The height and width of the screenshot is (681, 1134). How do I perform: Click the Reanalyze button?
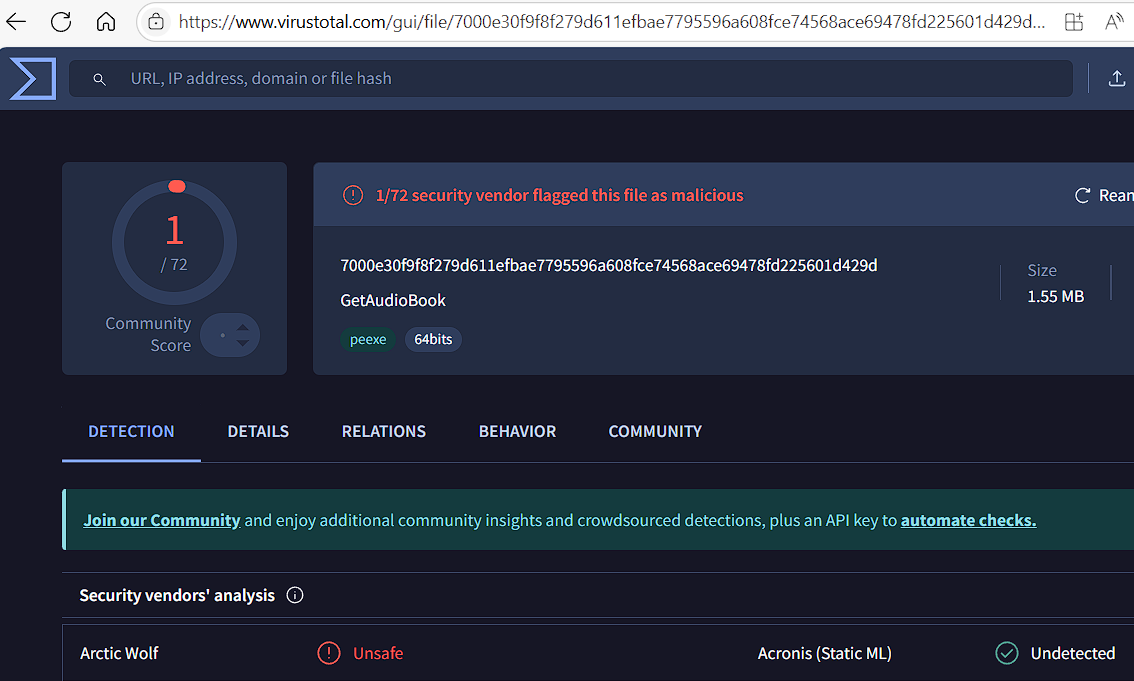tap(1103, 195)
